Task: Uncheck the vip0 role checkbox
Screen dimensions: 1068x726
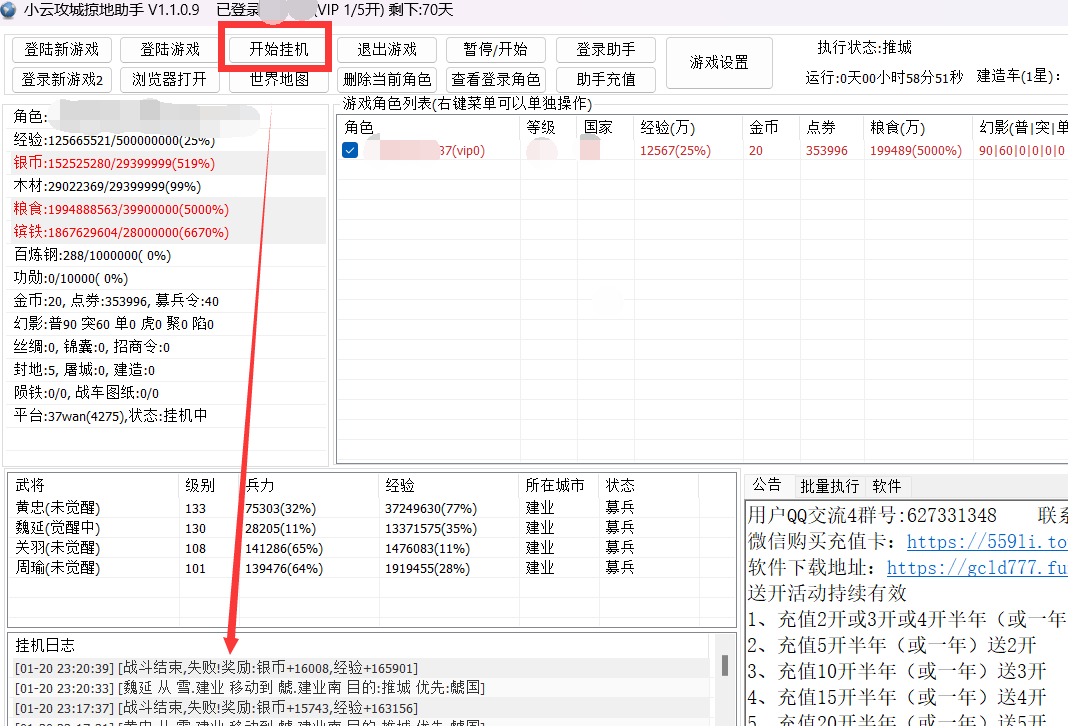Action: pyautogui.click(x=350, y=150)
